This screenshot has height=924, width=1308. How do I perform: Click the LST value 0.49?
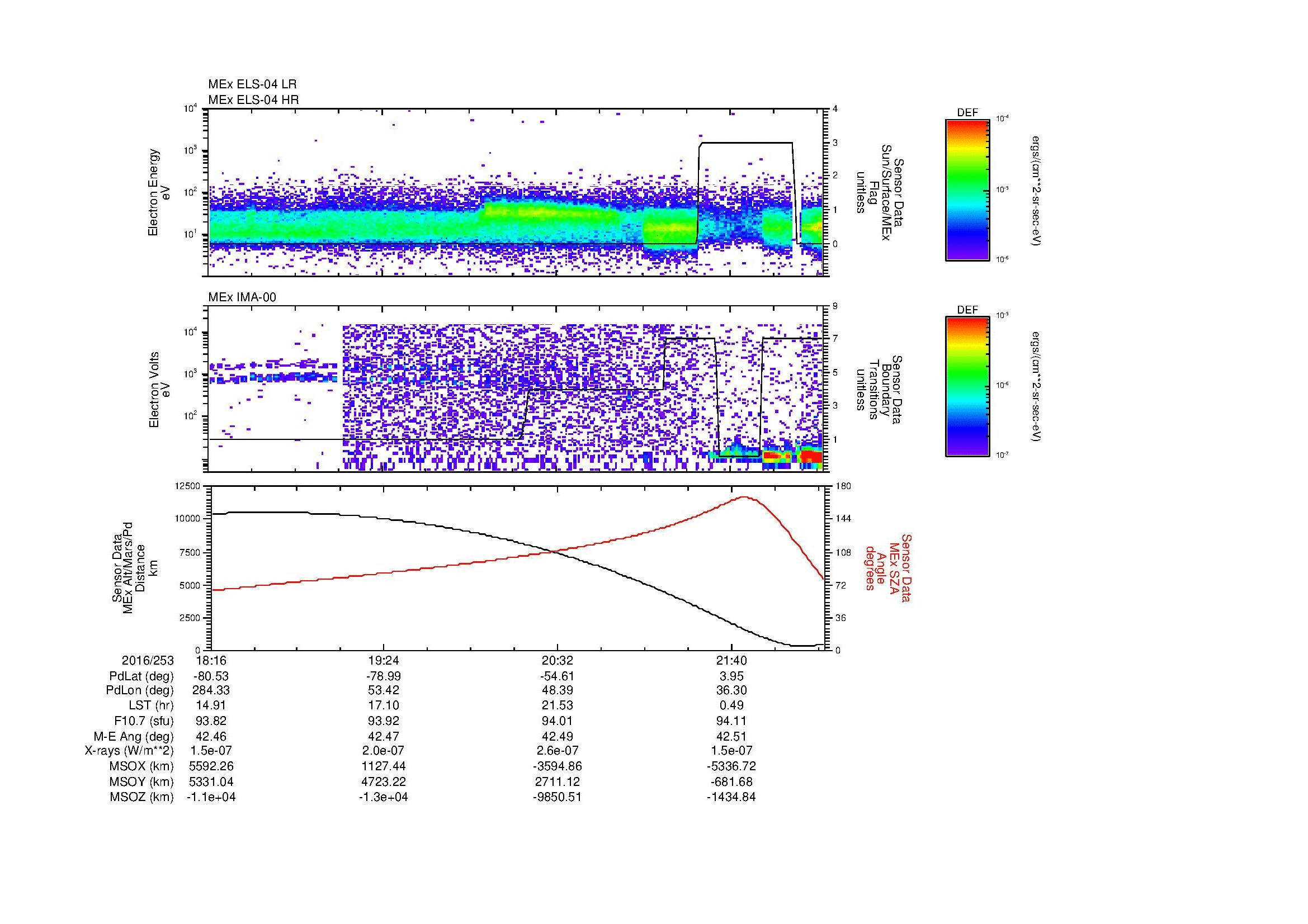point(731,706)
